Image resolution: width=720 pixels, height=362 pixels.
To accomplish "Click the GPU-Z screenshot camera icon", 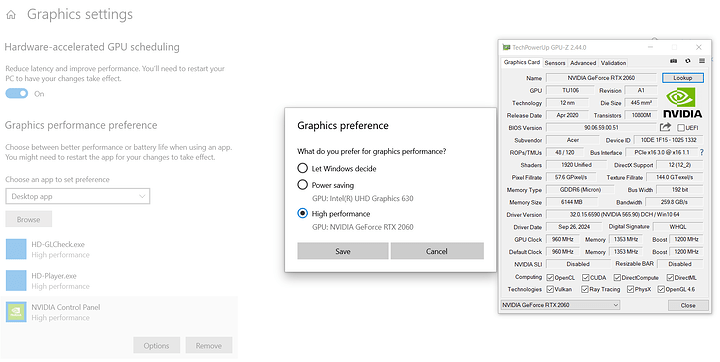I will point(674,61).
